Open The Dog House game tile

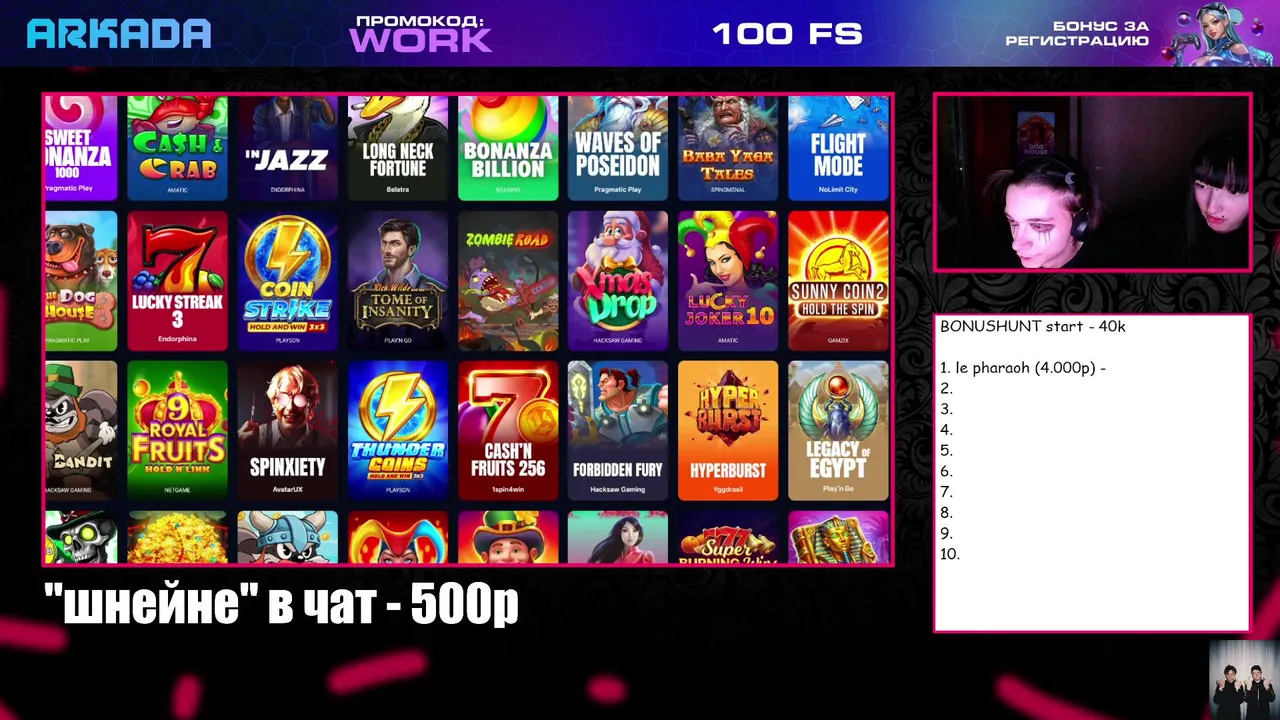(81, 281)
